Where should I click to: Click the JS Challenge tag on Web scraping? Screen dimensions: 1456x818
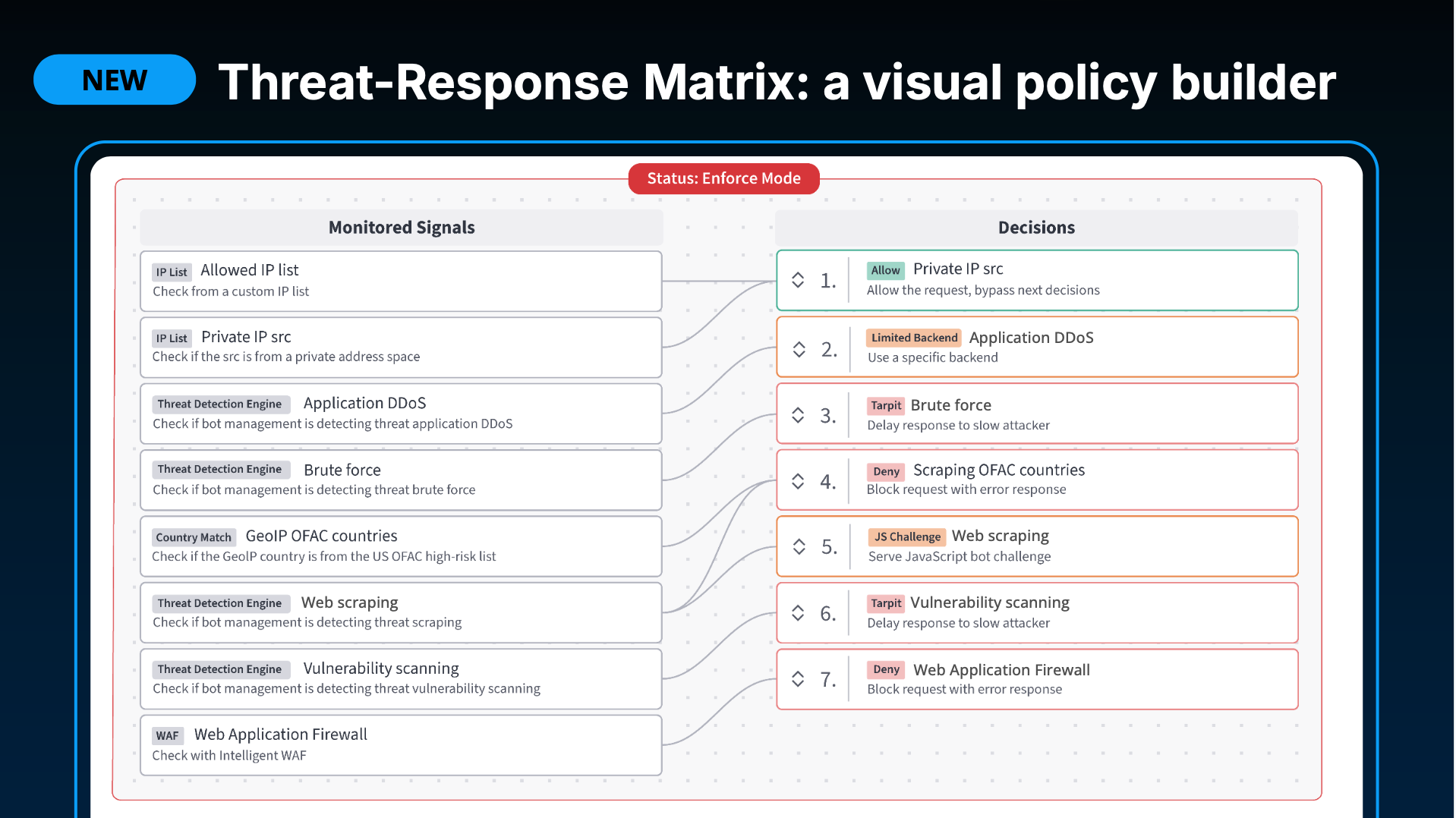coord(907,536)
